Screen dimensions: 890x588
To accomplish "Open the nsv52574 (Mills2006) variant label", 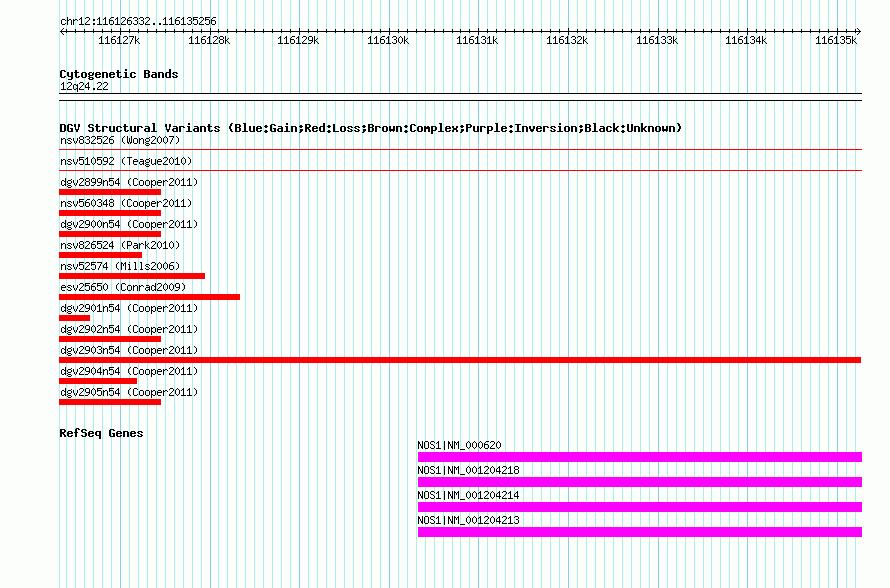I will [x=120, y=266].
